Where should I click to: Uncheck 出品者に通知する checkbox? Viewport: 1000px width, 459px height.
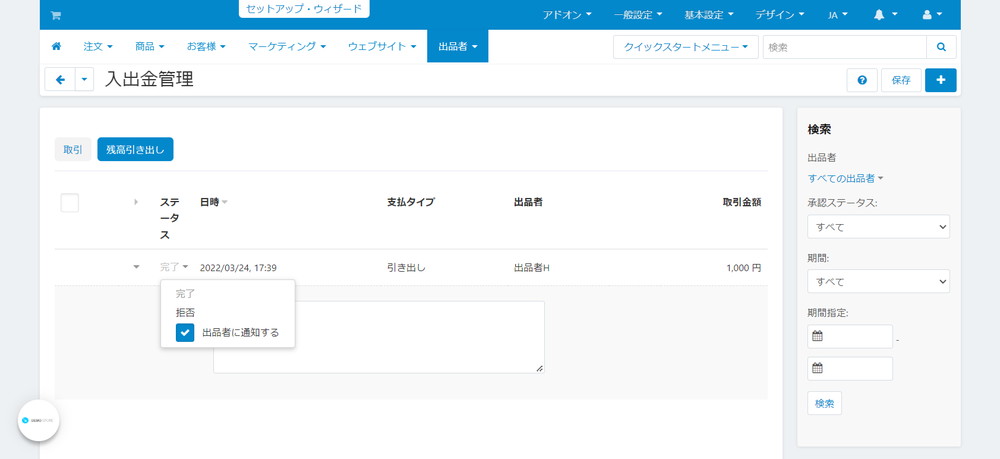185,332
